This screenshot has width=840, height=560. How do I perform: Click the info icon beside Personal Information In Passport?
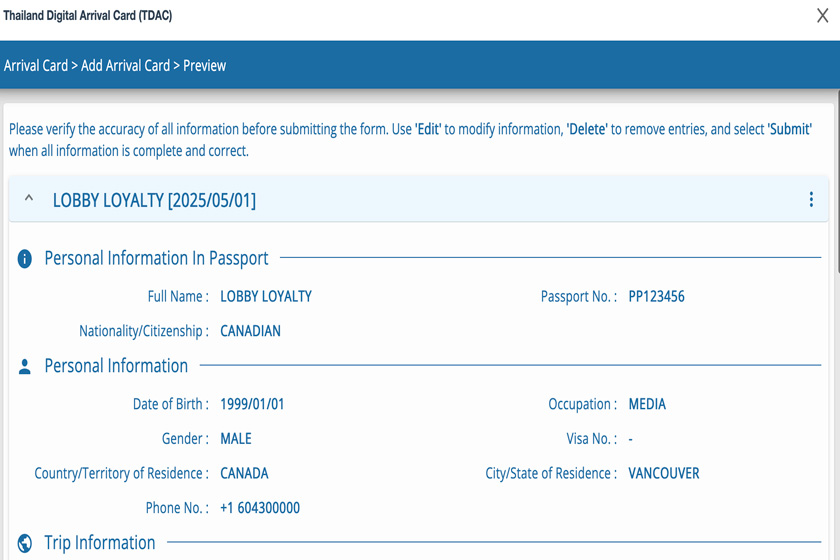25,259
